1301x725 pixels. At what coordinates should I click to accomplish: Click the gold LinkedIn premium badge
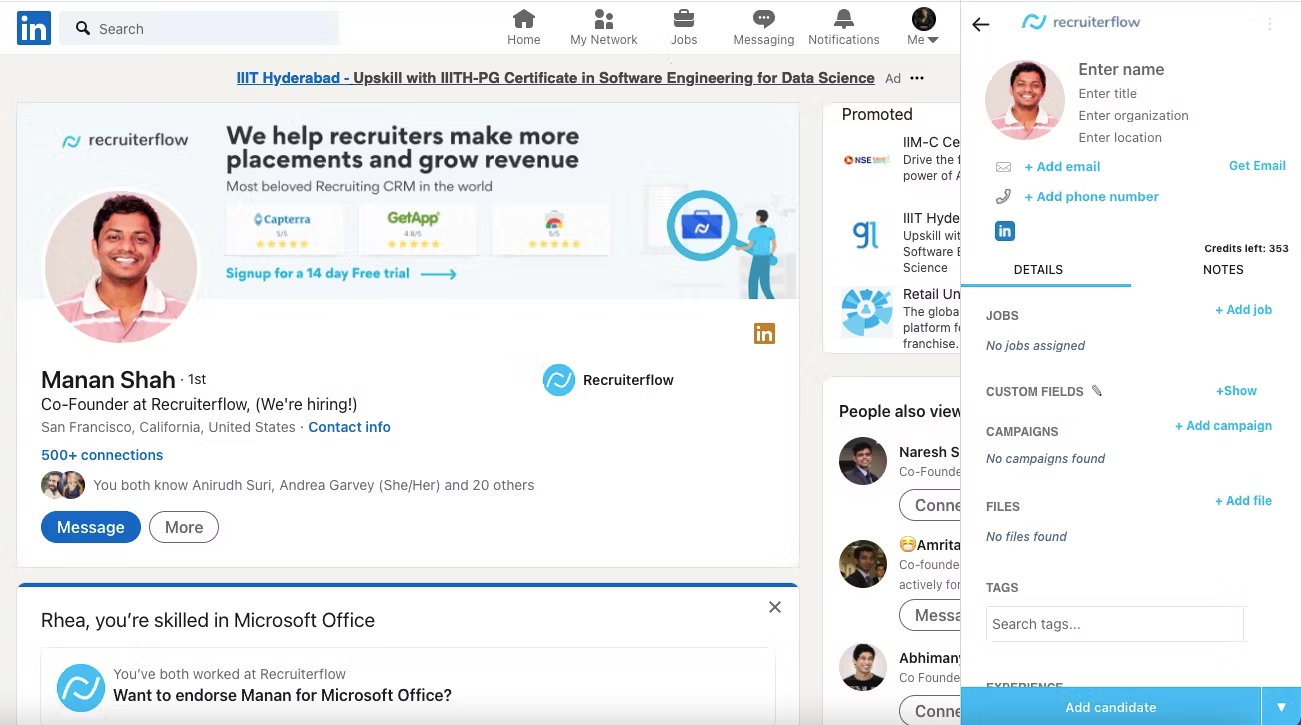764,334
